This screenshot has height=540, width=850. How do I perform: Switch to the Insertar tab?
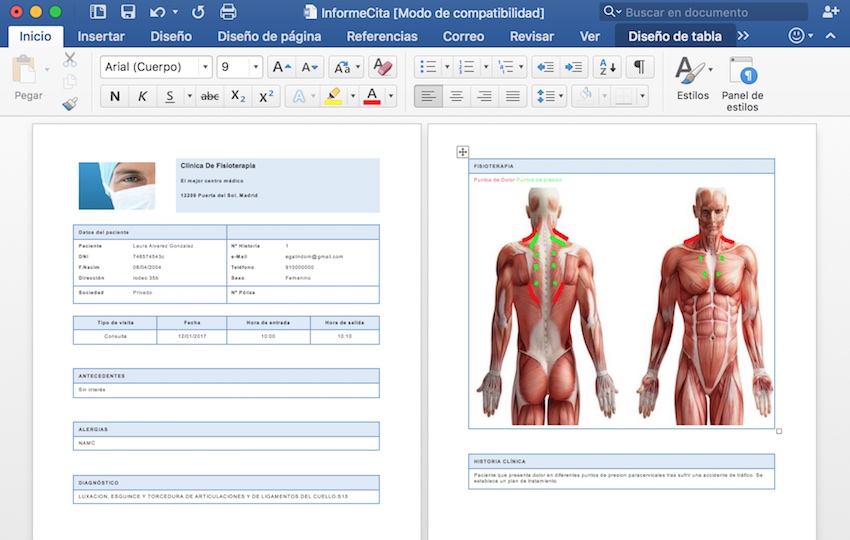[101, 36]
